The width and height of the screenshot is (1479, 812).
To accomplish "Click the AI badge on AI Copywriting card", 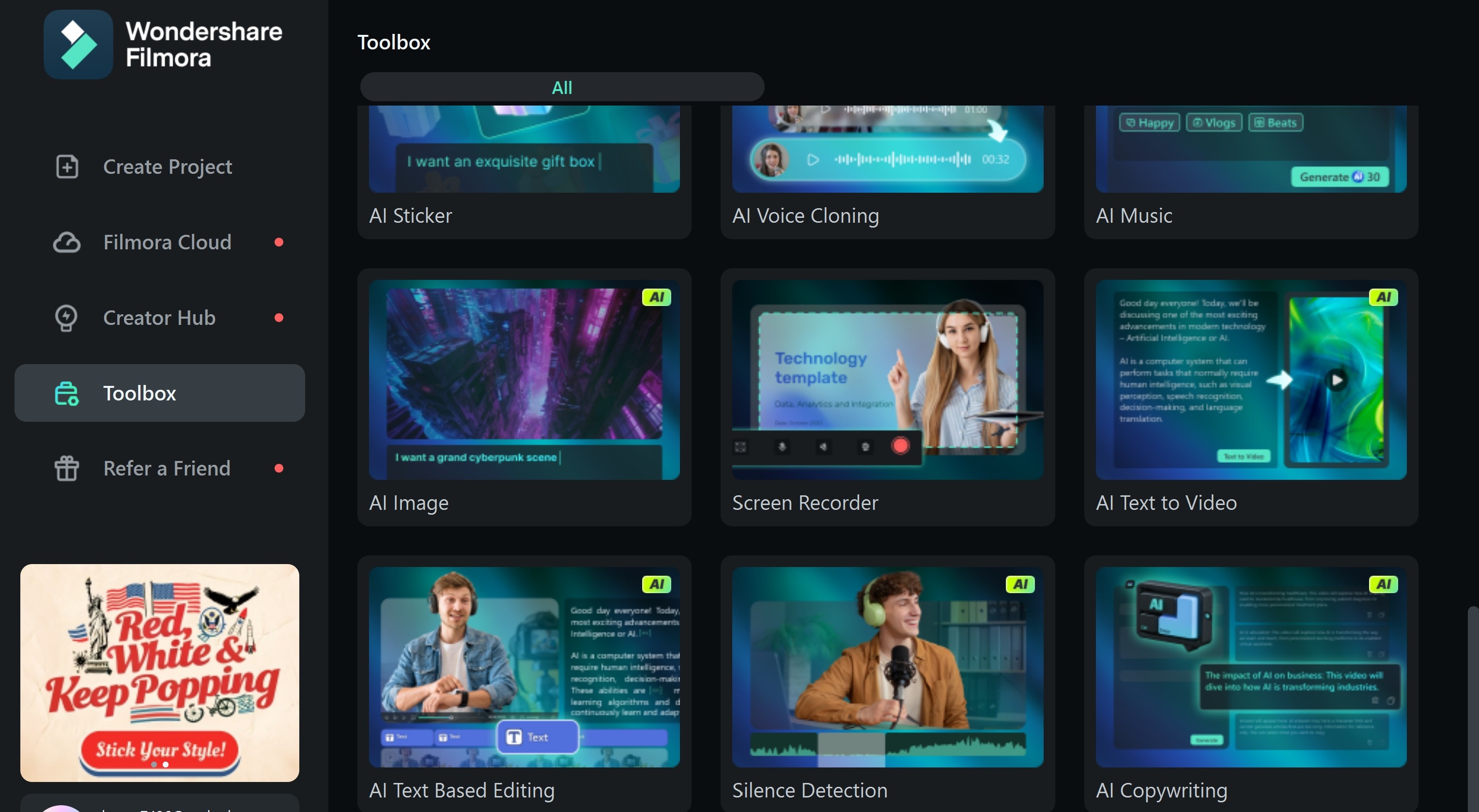I will pyautogui.click(x=1383, y=584).
